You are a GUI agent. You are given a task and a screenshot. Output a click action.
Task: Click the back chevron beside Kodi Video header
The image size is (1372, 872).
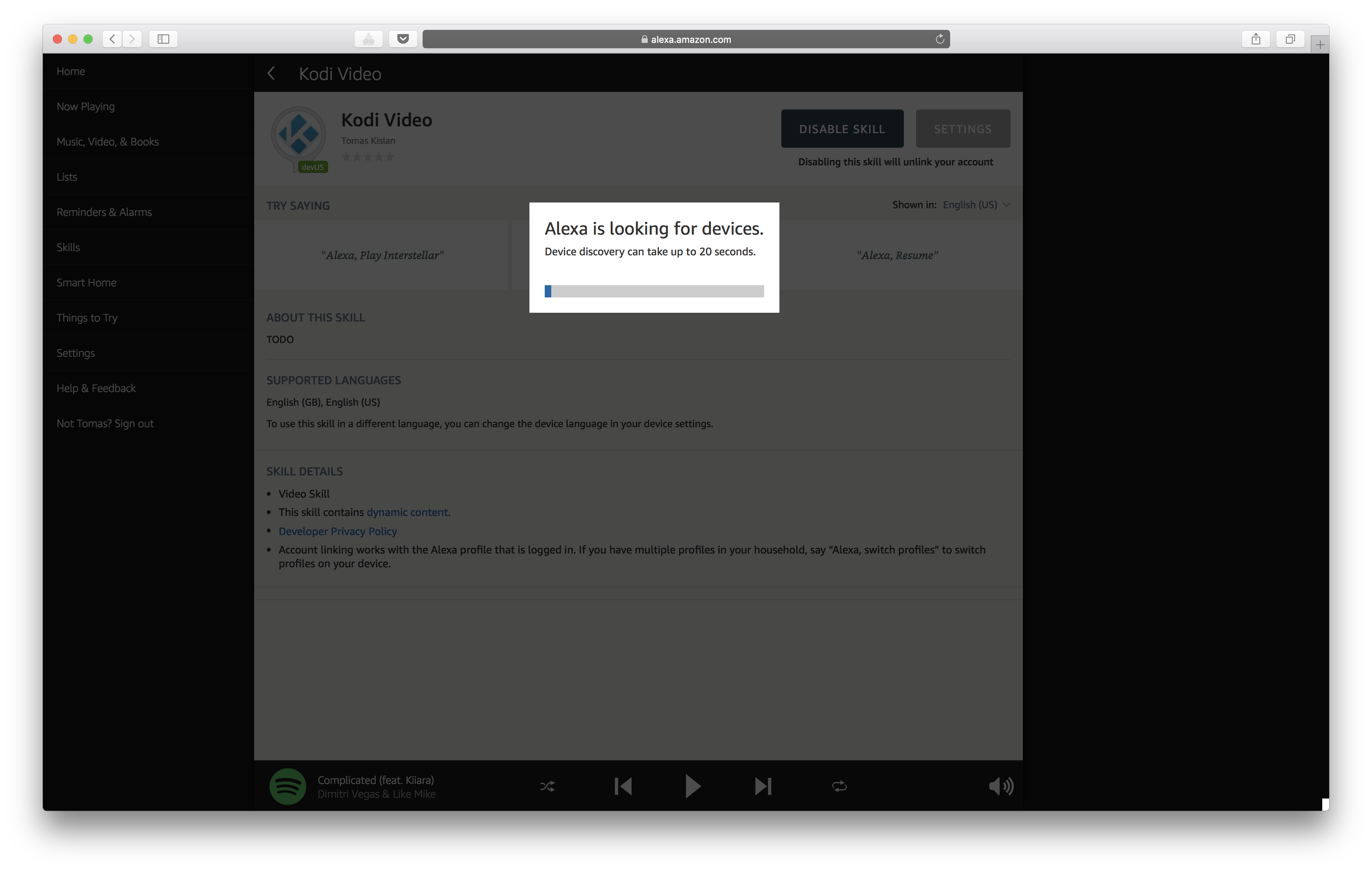tap(272, 73)
